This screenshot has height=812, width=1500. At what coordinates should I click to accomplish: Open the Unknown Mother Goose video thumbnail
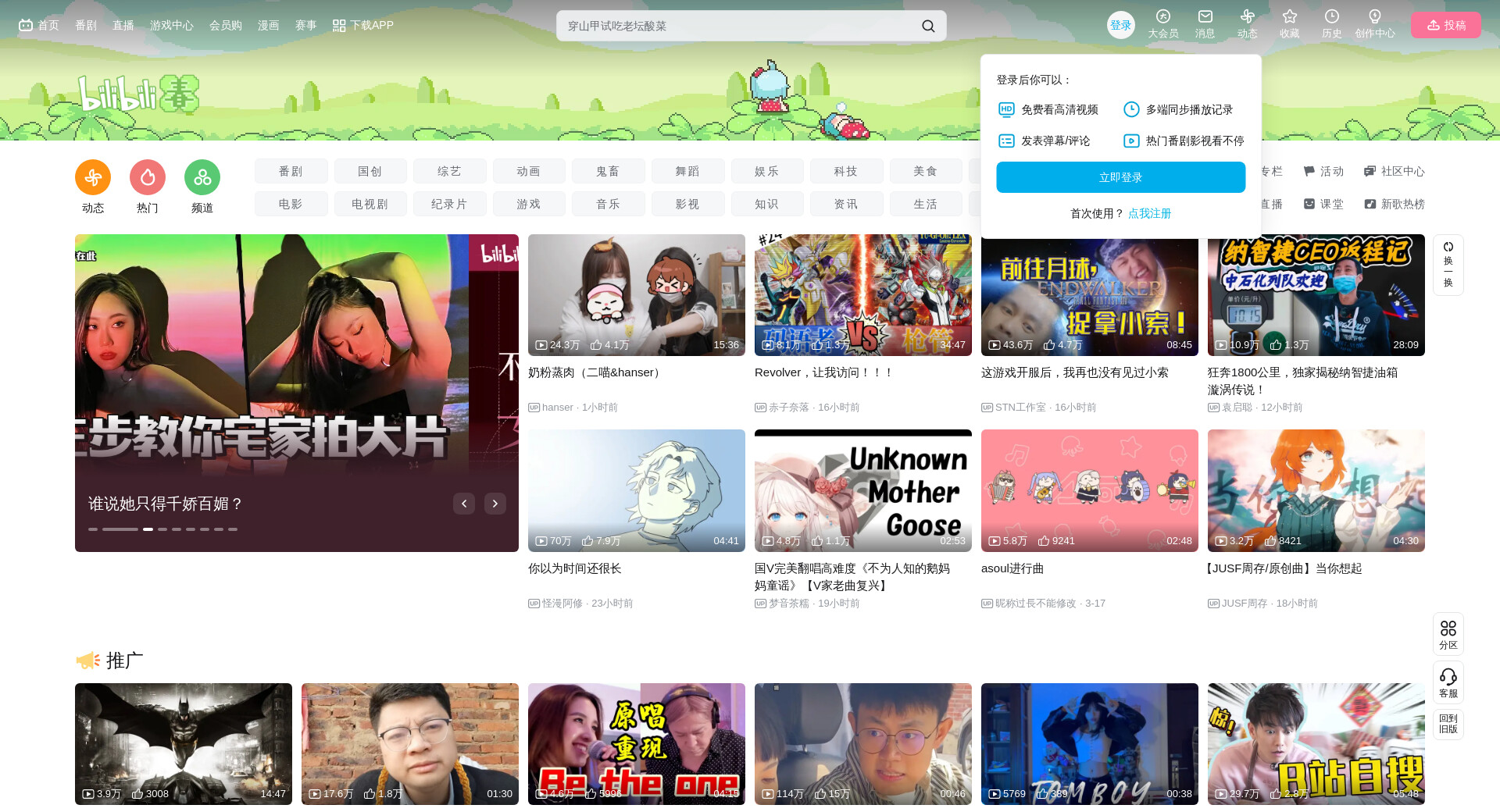[863, 490]
